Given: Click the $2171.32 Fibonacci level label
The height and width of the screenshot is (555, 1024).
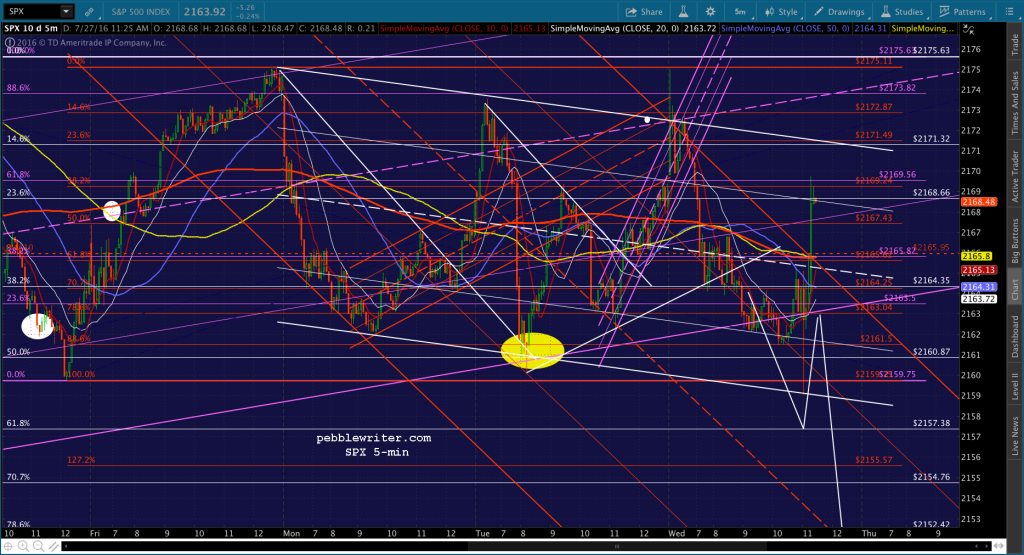Looking at the screenshot, I should (x=931, y=139).
